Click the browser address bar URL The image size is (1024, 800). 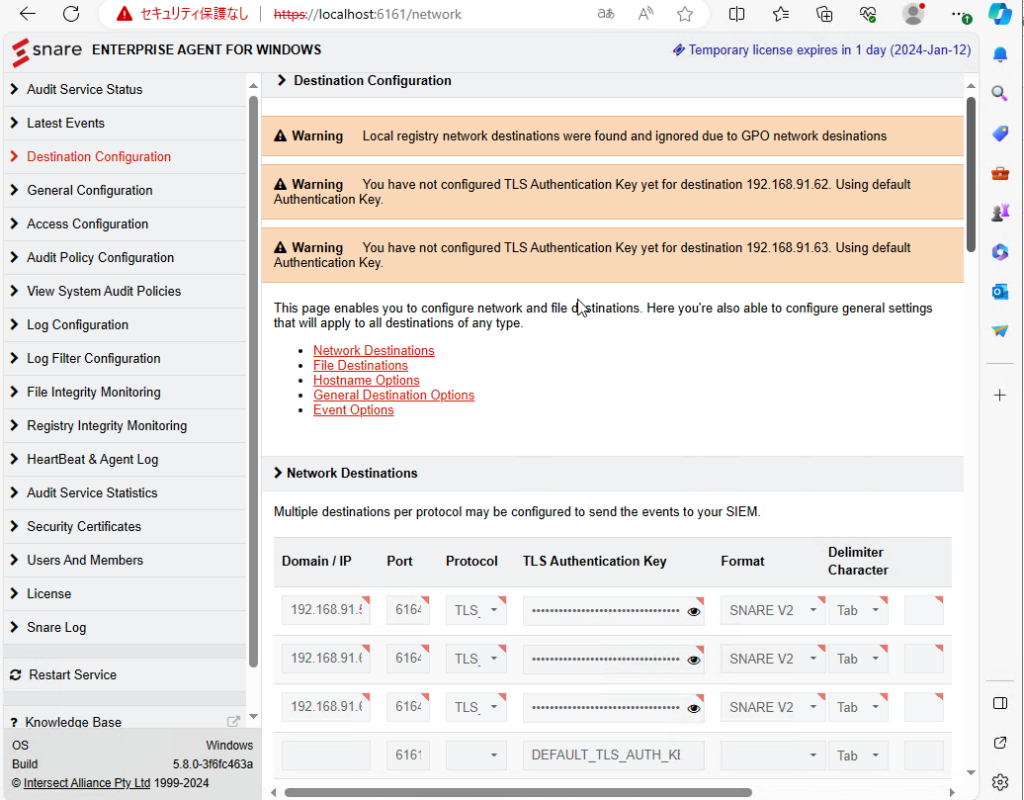pos(368,14)
